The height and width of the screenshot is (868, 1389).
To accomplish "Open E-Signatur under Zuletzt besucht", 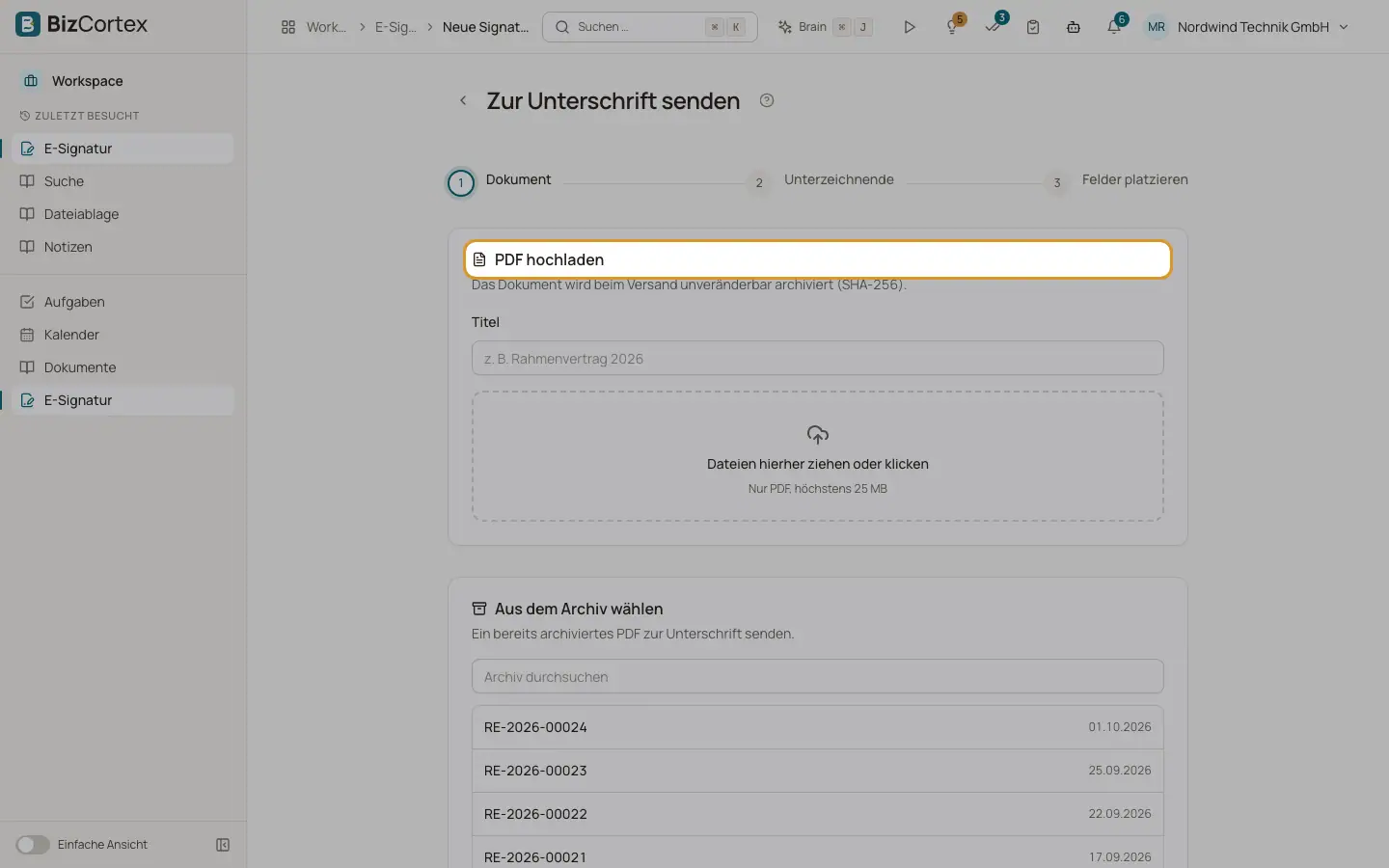I will 123,149.
